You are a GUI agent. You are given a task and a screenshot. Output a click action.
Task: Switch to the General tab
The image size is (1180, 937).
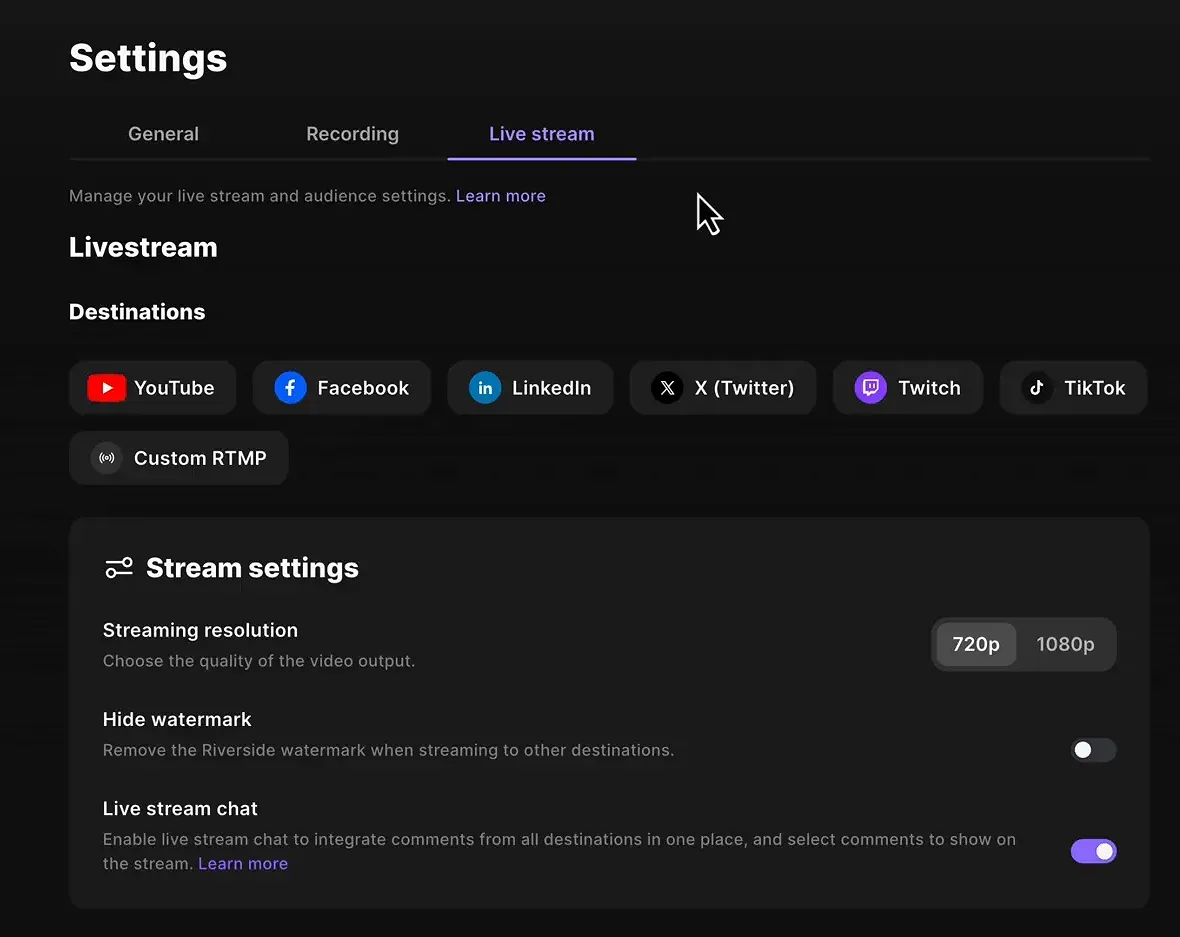click(163, 133)
